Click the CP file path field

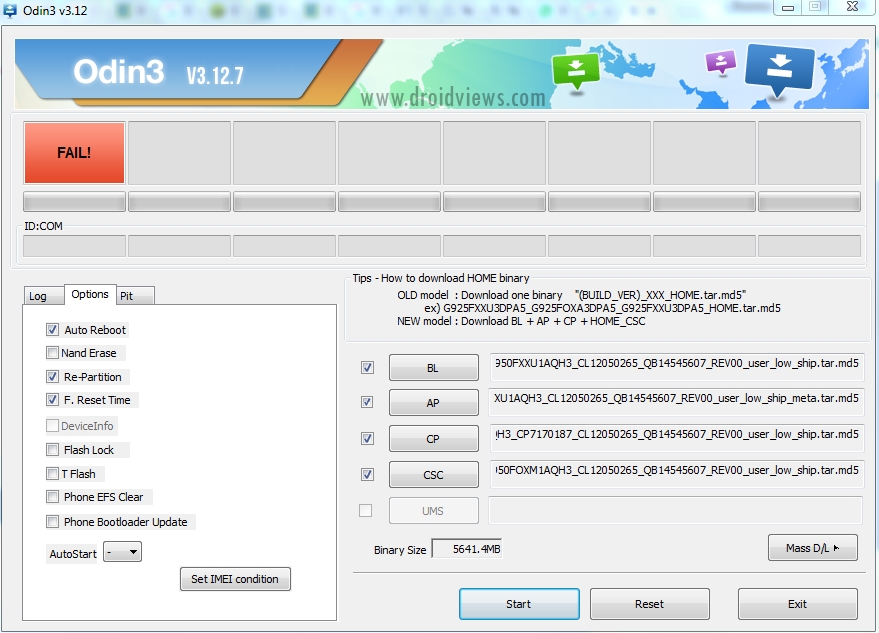pyautogui.click(x=676, y=438)
